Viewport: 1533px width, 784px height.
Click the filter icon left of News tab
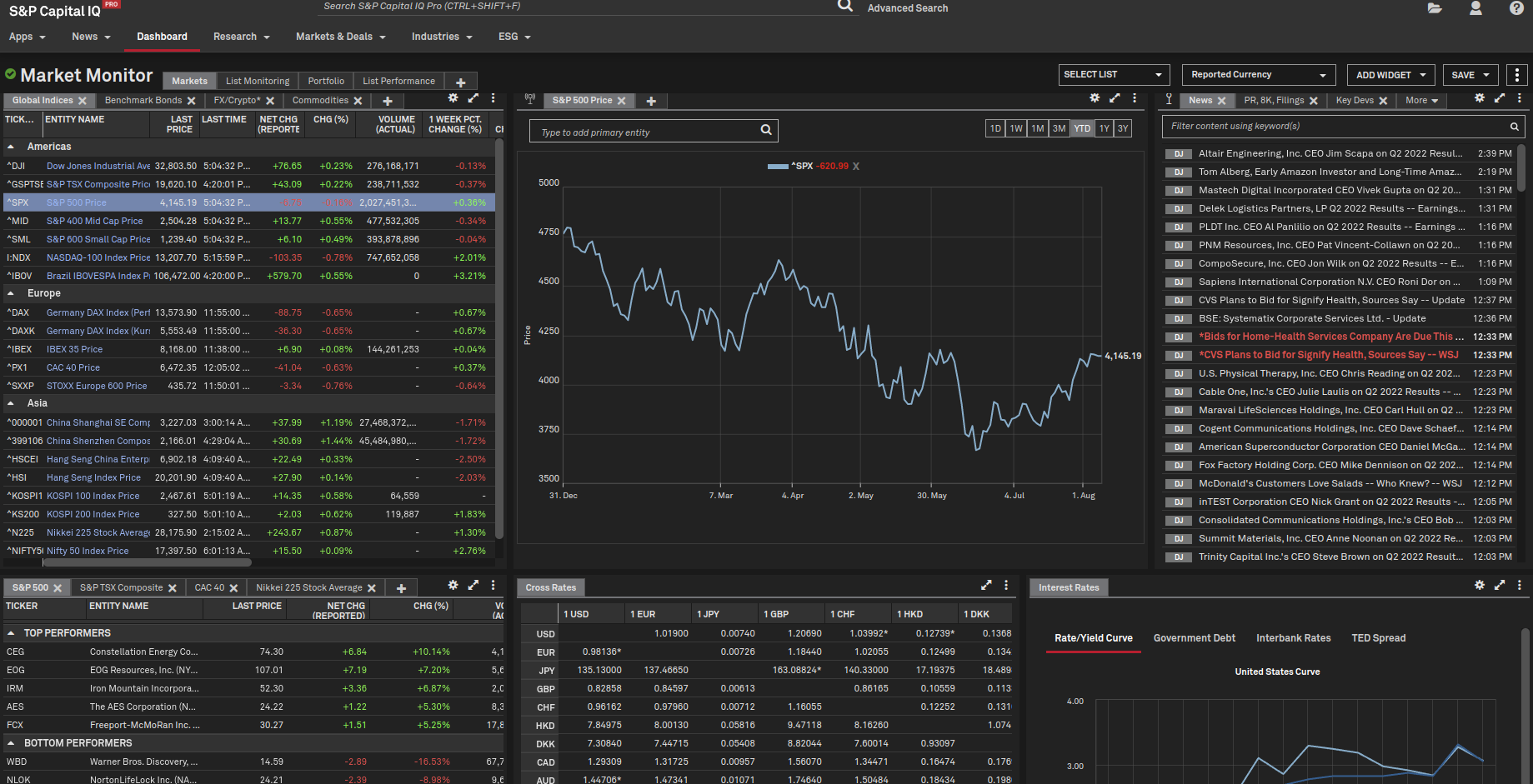[1169, 99]
